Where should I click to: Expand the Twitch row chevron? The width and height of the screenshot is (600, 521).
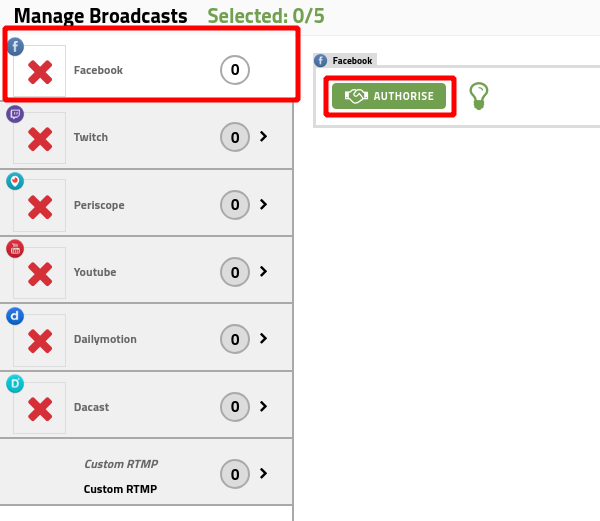[263, 136]
